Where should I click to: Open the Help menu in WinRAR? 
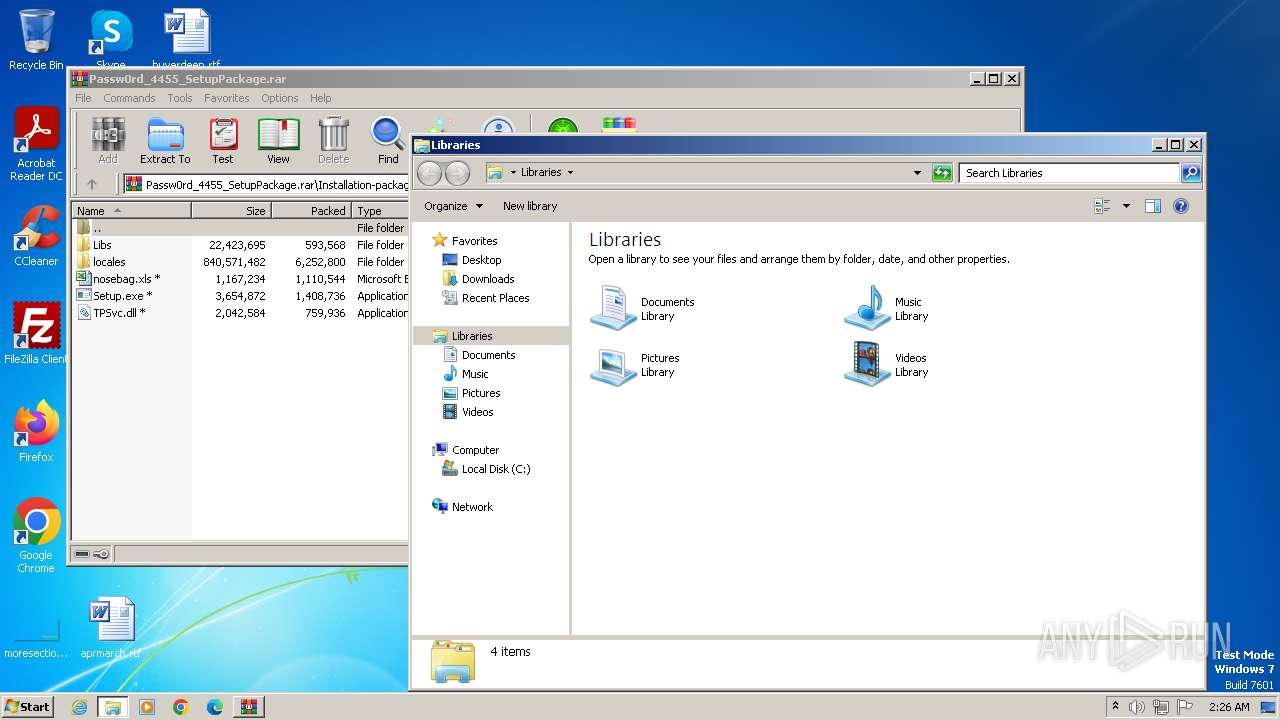[x=320, y=98]
